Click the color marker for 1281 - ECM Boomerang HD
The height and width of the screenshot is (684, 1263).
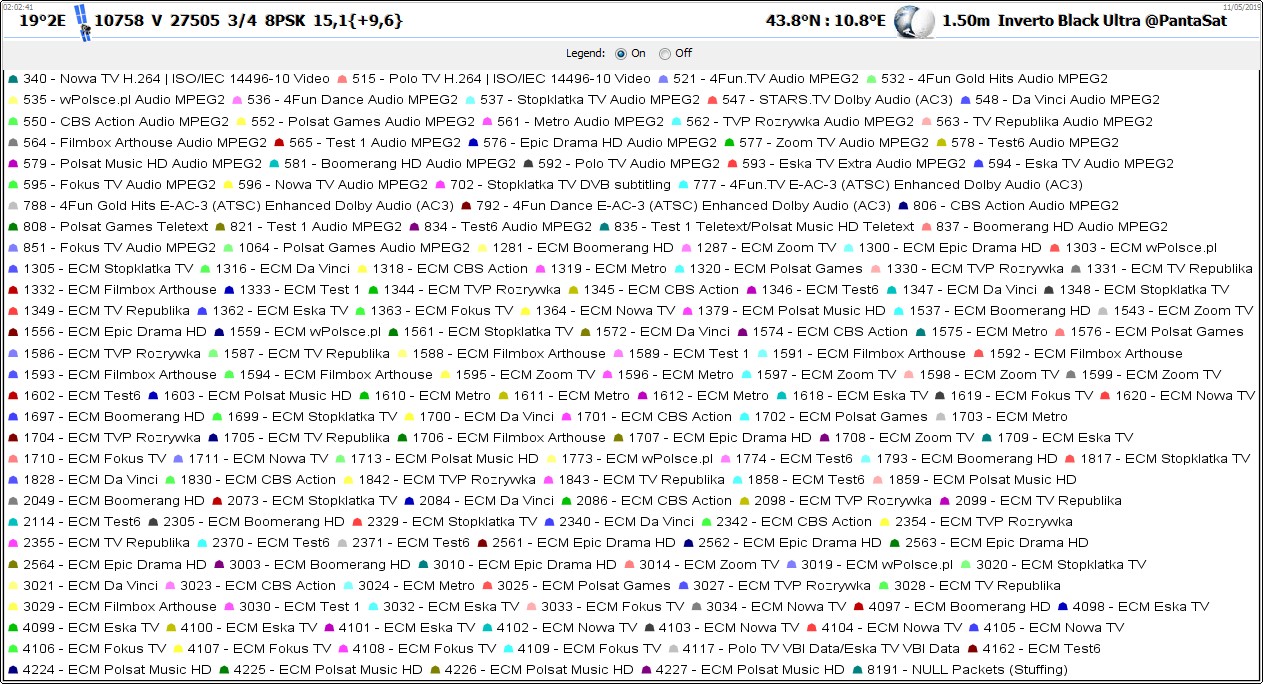tap(482, 248)
